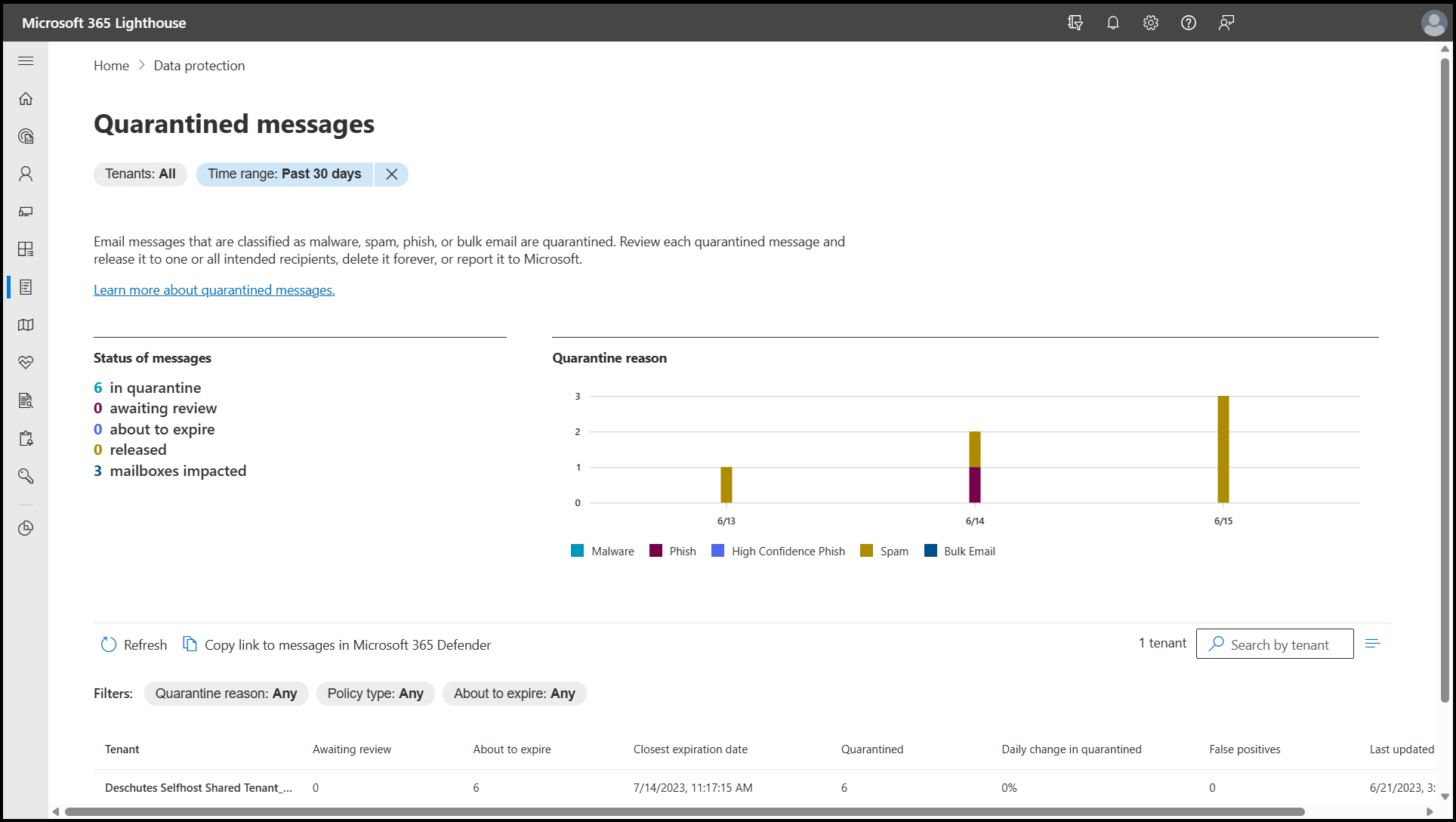1456x822 pixels.
Task: Open the pie chart icon at sidebar bottom
Action: click(26, 528)
